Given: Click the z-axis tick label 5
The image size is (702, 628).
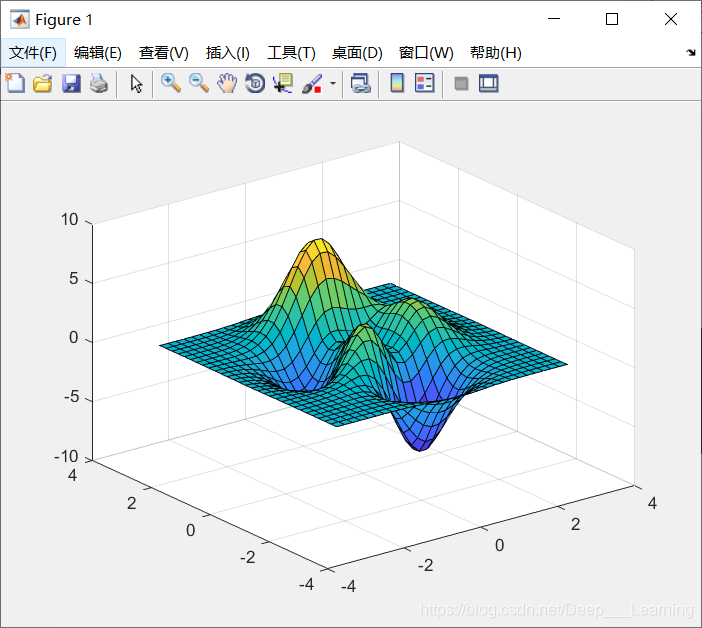Looking at the screenshot, I should point(74,279).
